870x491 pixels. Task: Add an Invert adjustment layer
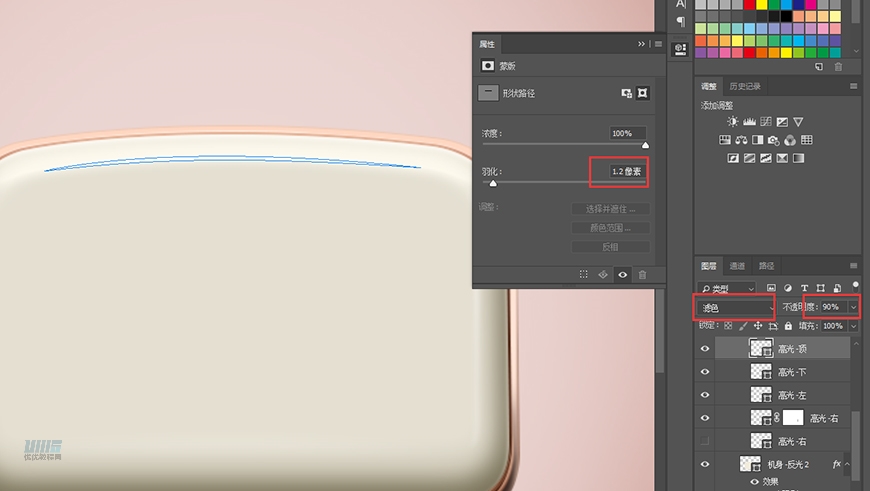(x=733, y=158)
